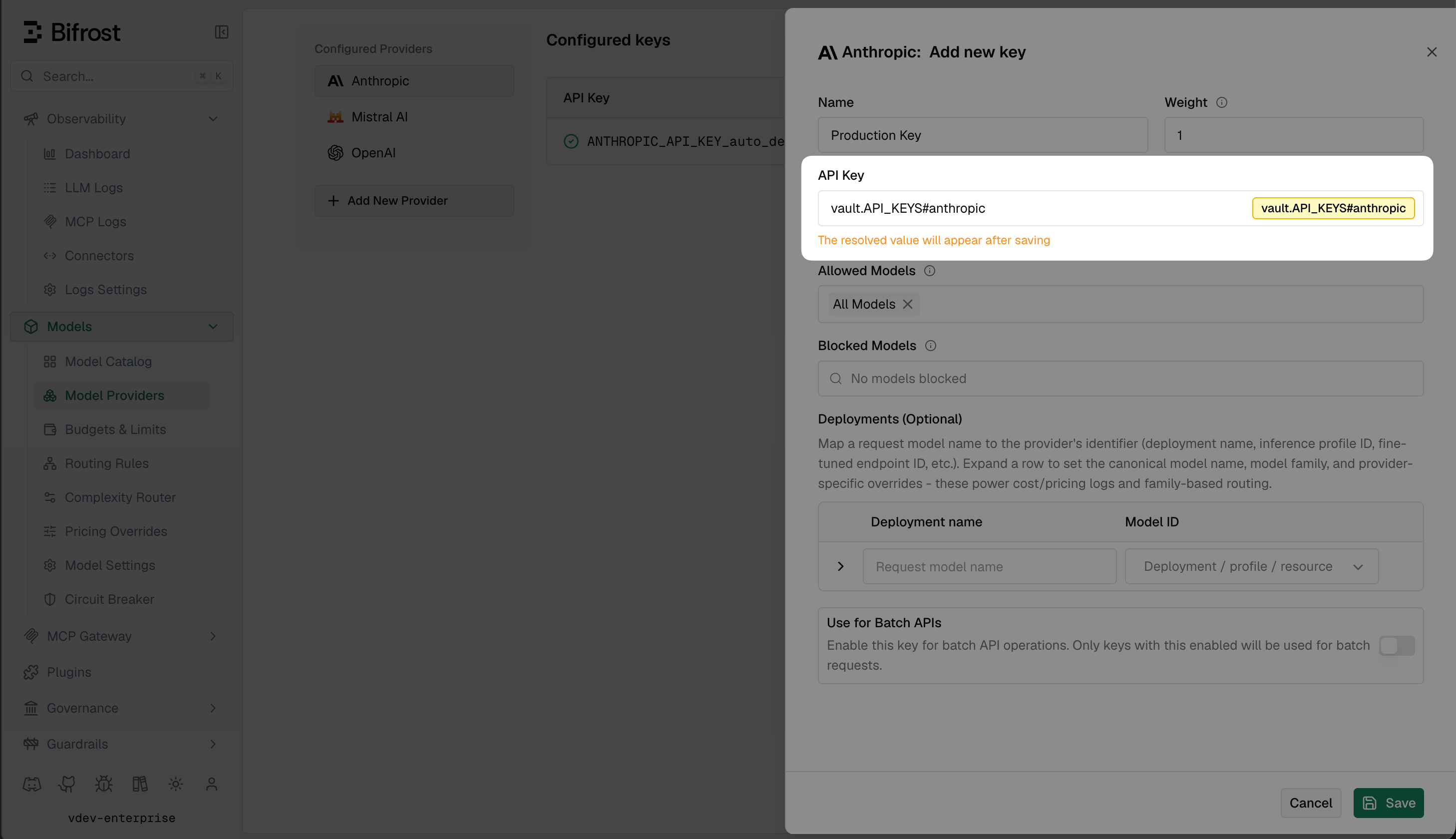Open the Allowed Models selector

click(1120, 304)
